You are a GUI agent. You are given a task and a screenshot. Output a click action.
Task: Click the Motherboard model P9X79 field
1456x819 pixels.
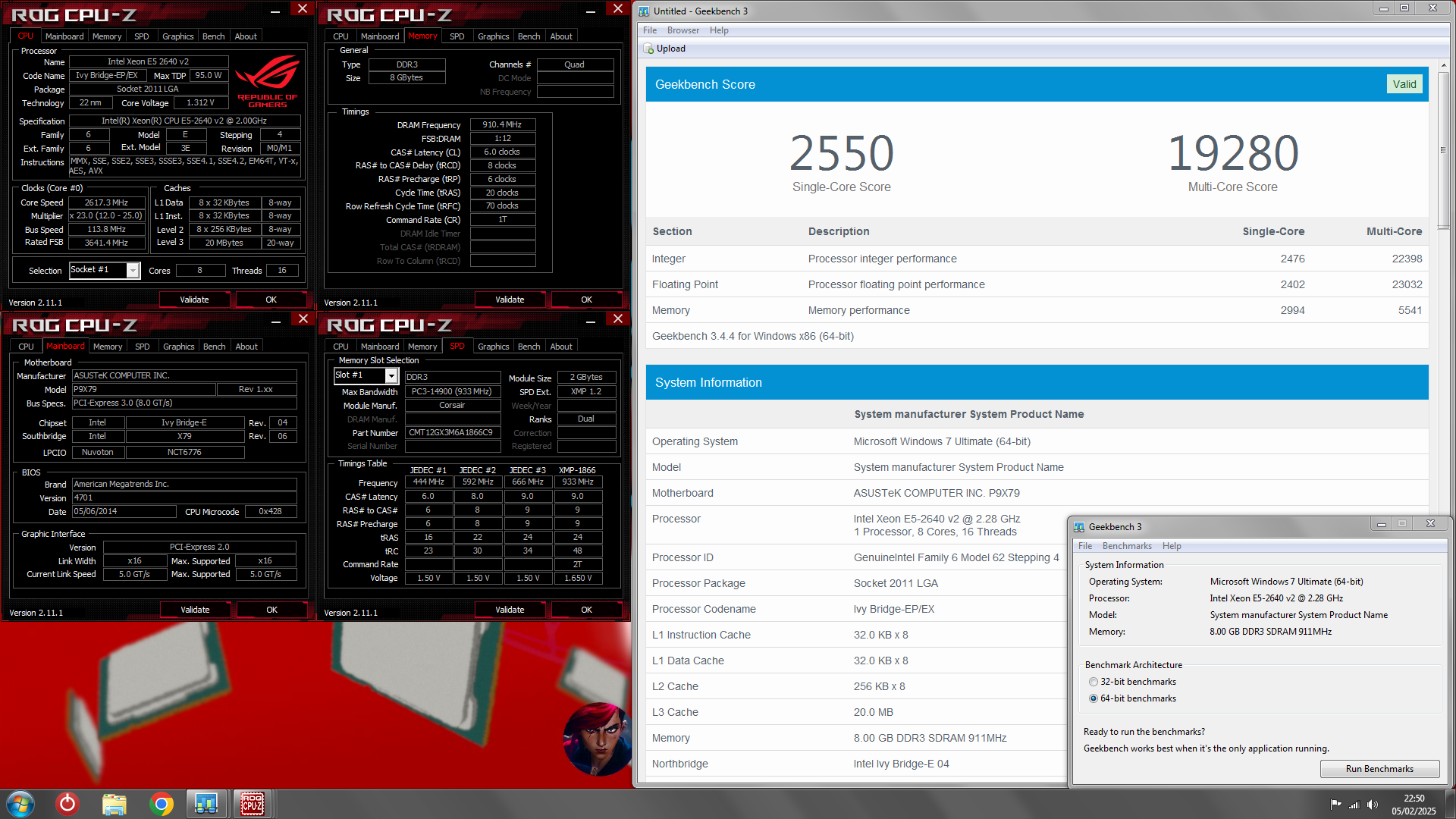pyautogui.click(x=143, y=390)
